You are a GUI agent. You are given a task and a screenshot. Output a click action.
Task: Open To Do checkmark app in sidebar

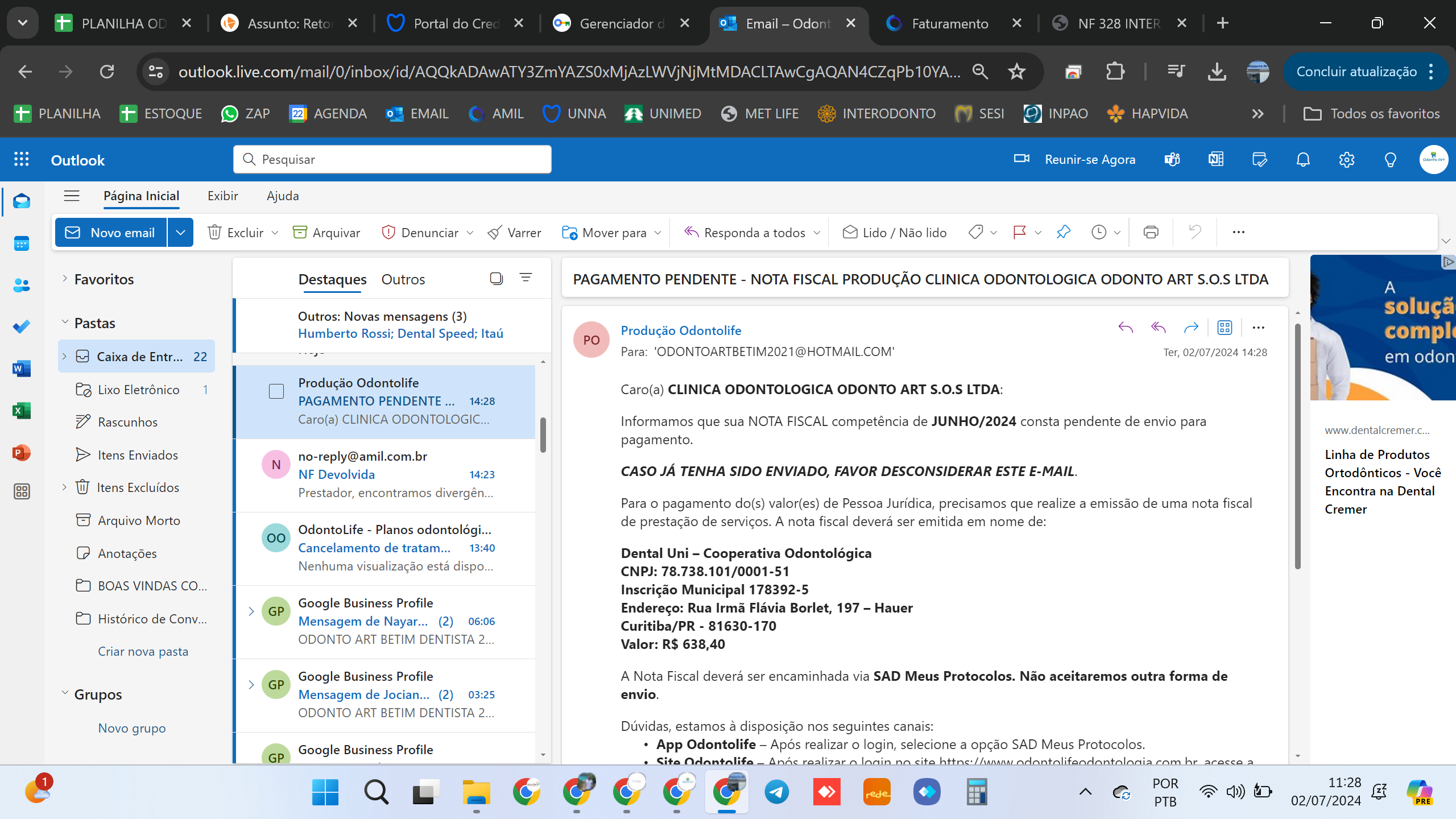pos(22,326)
